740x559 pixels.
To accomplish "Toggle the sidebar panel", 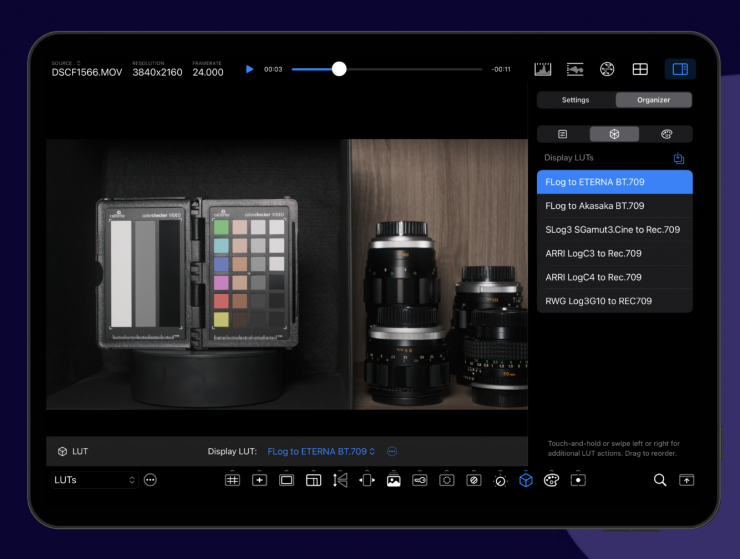I will tap(680, 69).
